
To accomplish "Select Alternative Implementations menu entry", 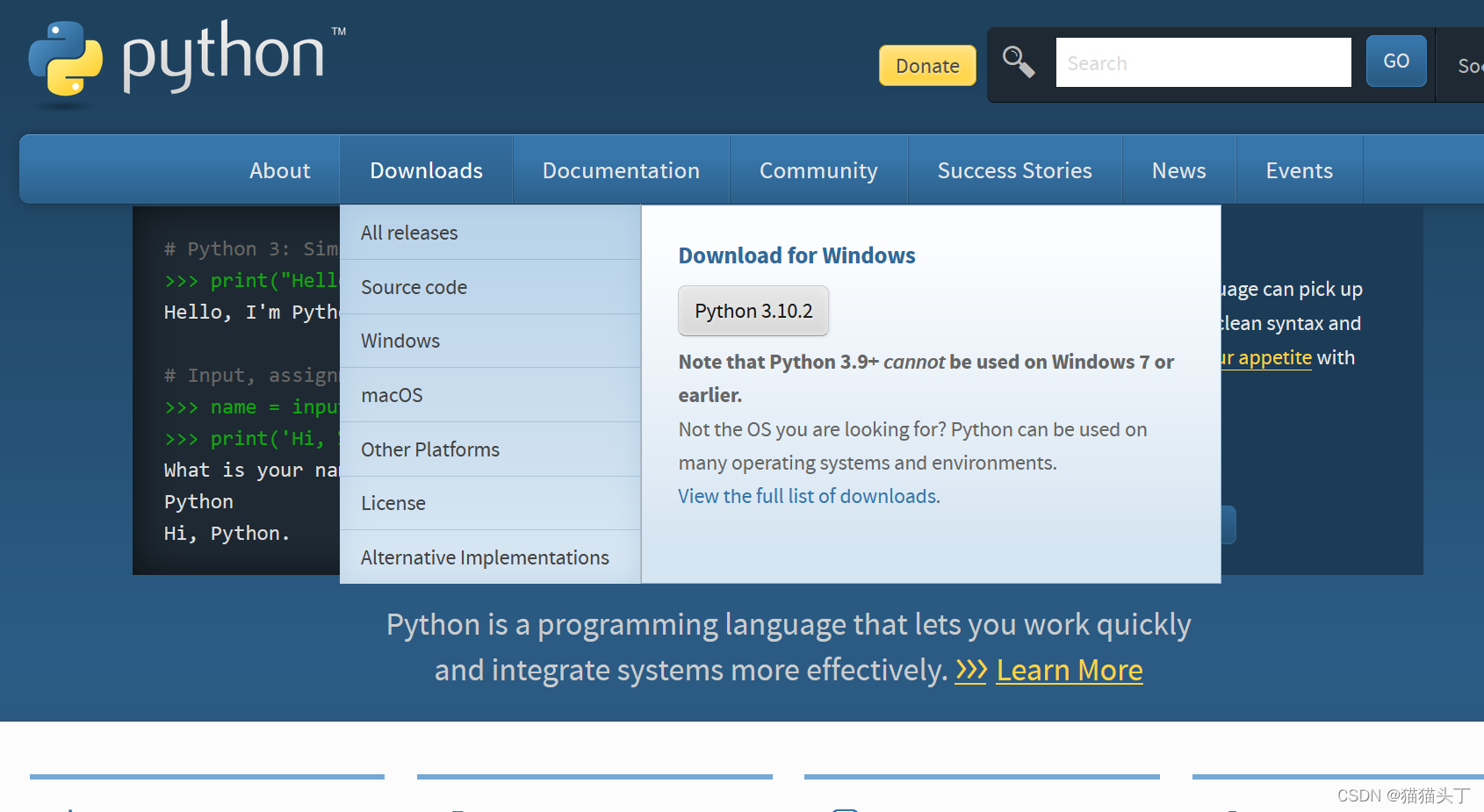I will click(490, 557).
